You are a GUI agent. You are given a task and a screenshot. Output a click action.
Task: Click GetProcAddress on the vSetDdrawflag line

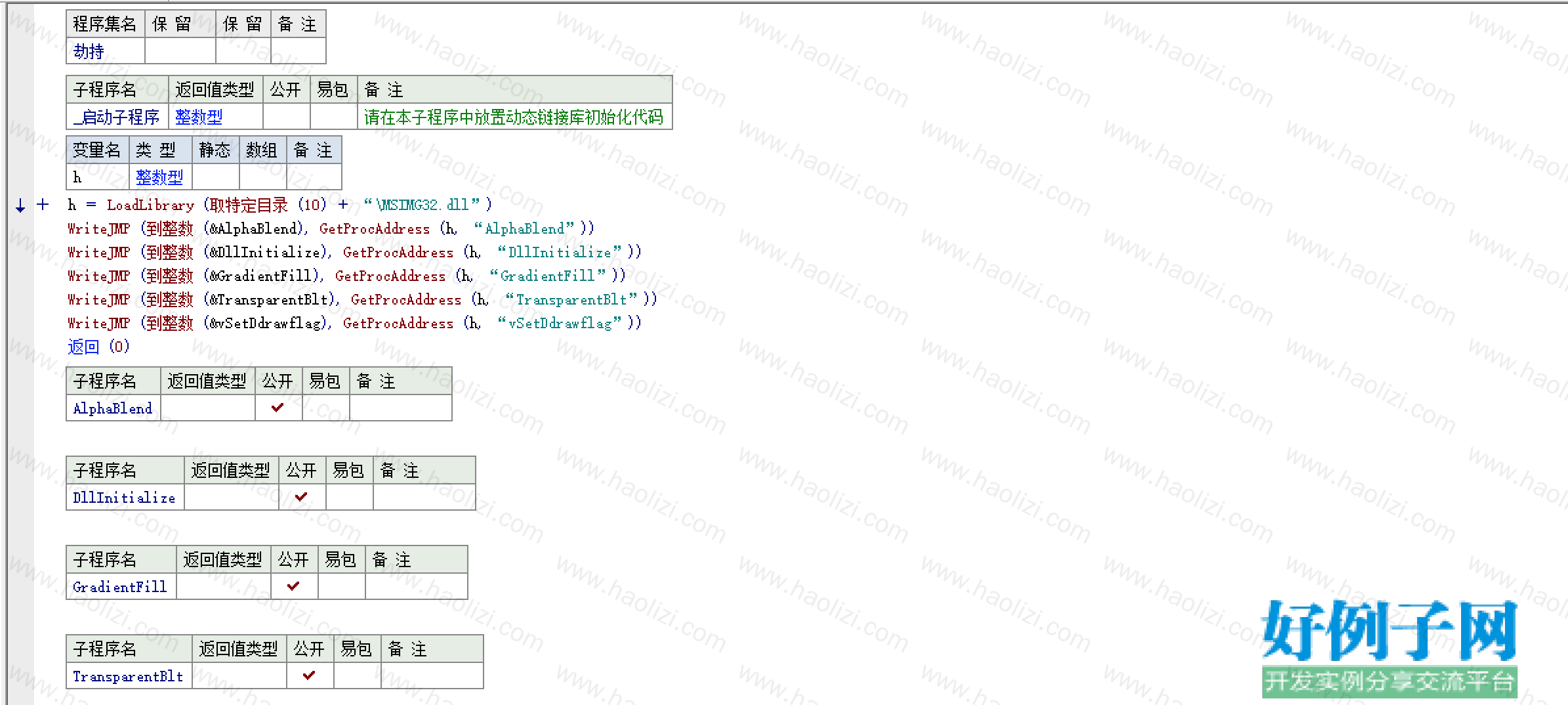click(x=398, y=323)
